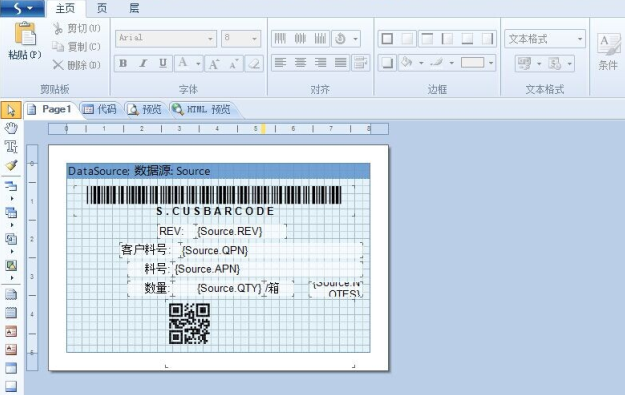
Task: Open the S application menu button
Action: click(22, 8)
